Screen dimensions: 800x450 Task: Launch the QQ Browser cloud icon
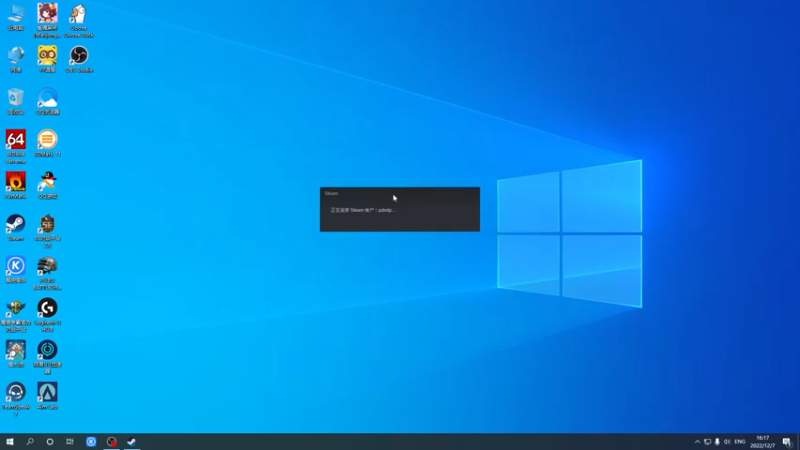point(47,101)
